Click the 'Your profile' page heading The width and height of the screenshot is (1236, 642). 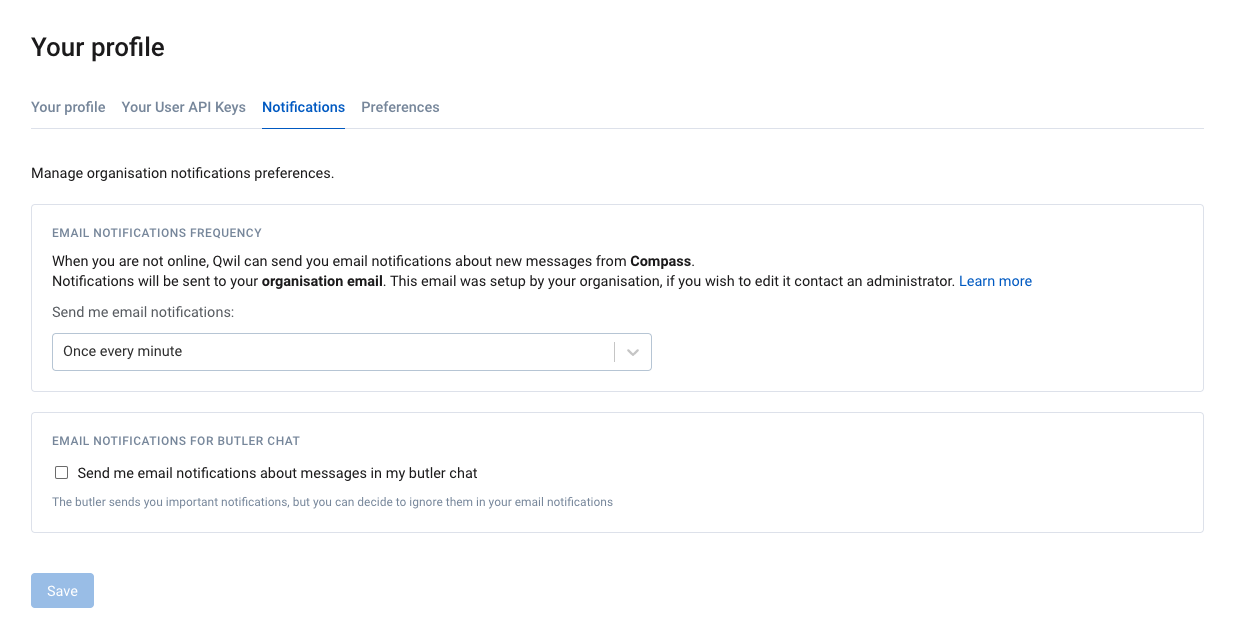pos(98,47)
